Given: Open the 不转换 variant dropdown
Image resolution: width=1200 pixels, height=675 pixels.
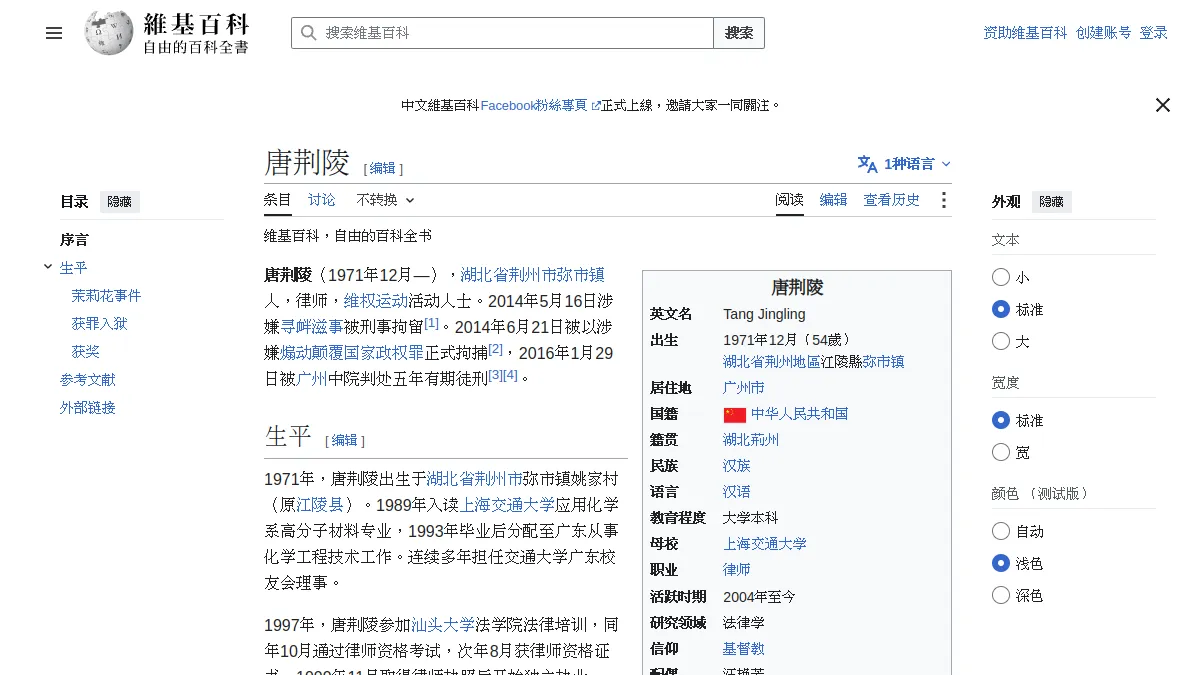Looking at the screenshot, I should pyautogui.click(x=385, y=200).
